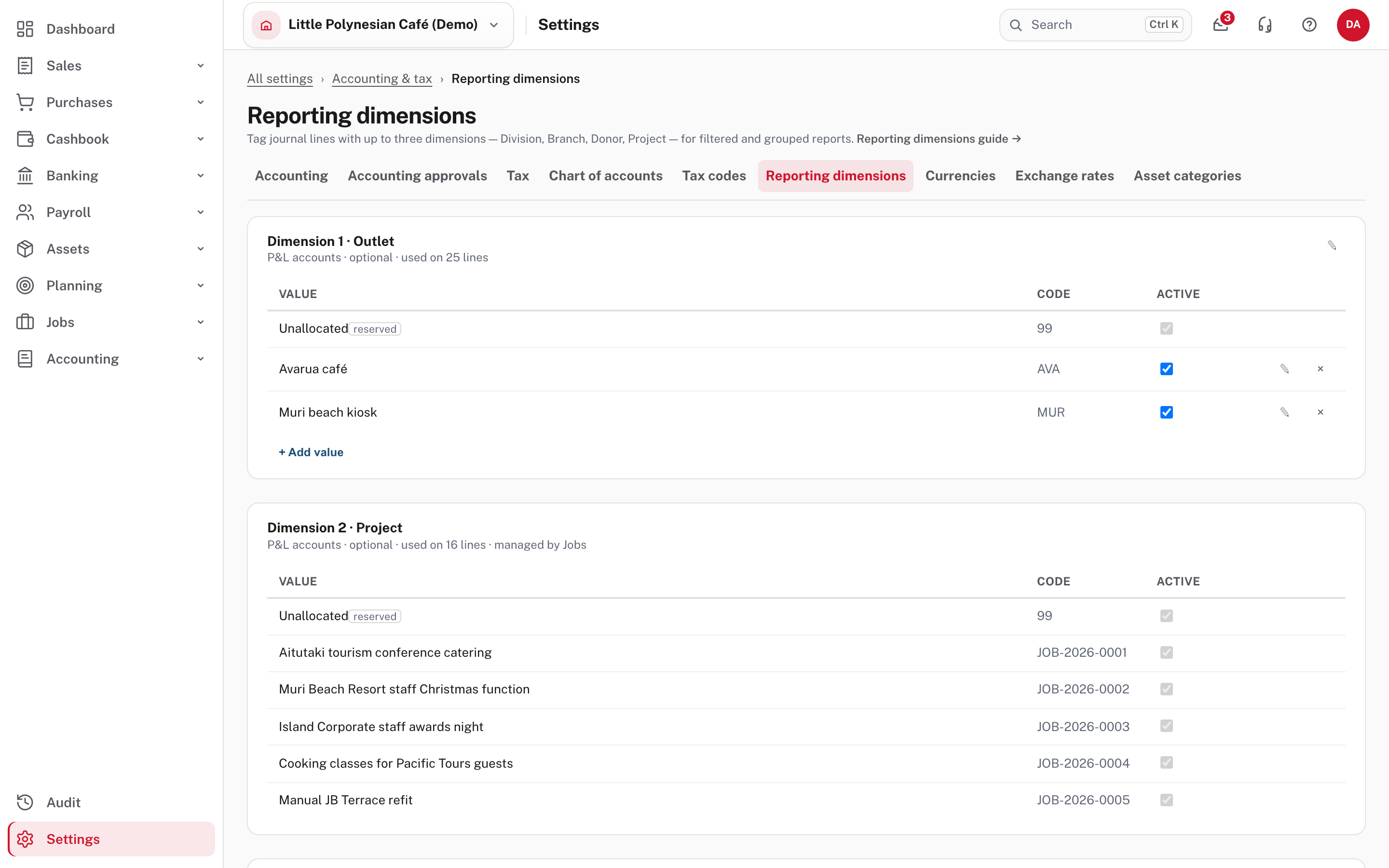
Task: Edit the Avarua café value
Action: click(x=1284, y=368)
